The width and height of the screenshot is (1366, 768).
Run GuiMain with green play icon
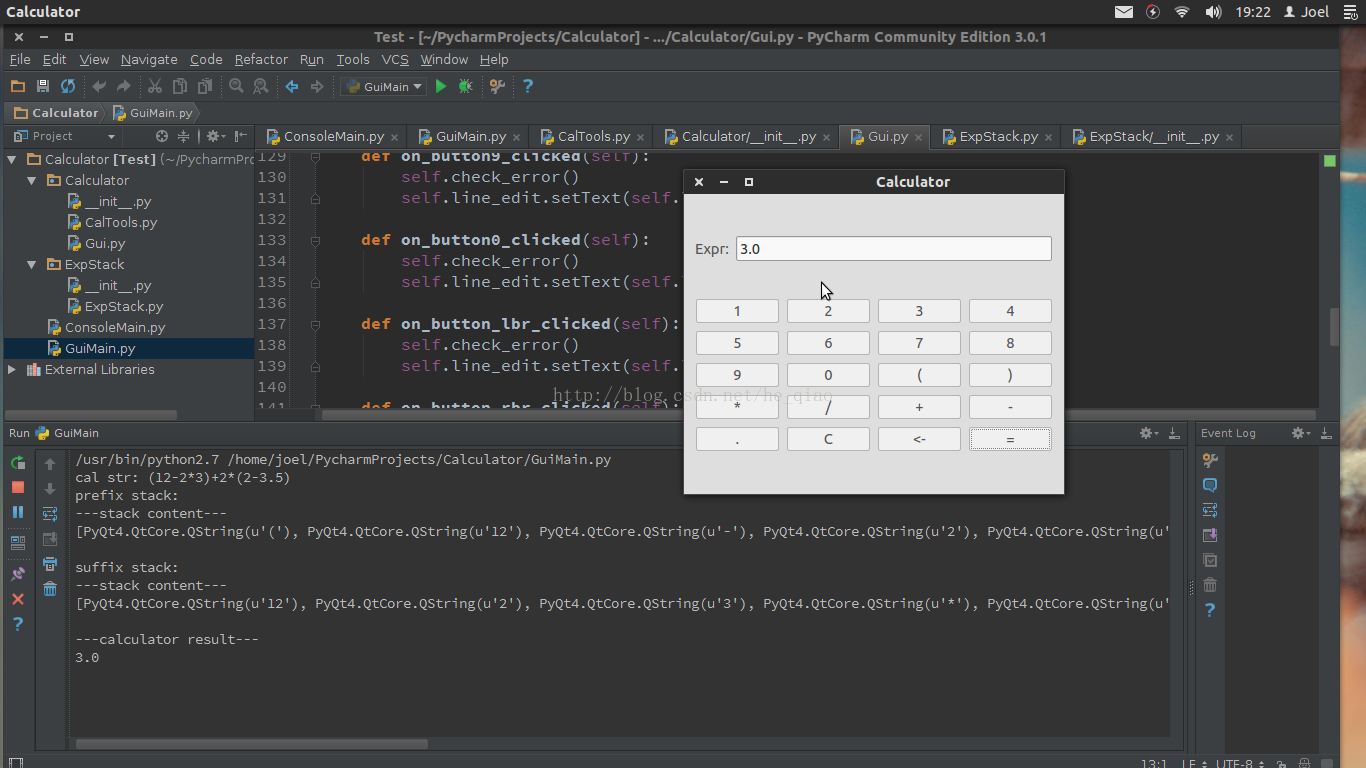tap(441, 87)
